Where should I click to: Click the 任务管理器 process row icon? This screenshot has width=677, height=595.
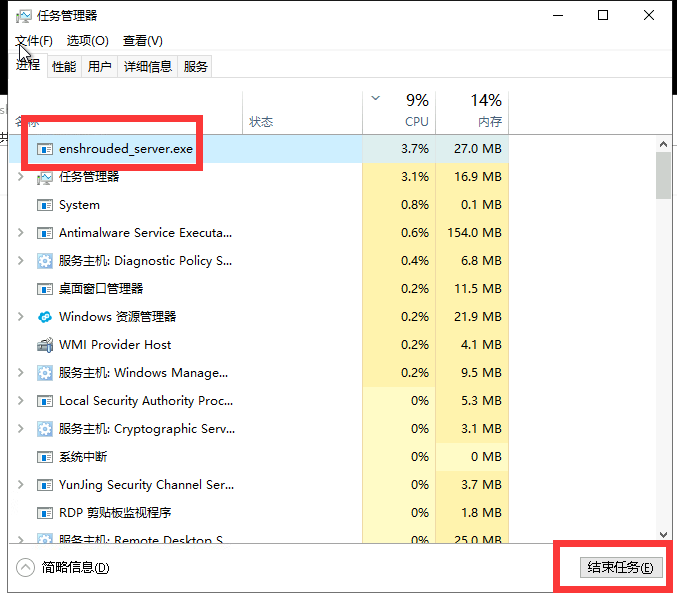[x=45, y=177]
